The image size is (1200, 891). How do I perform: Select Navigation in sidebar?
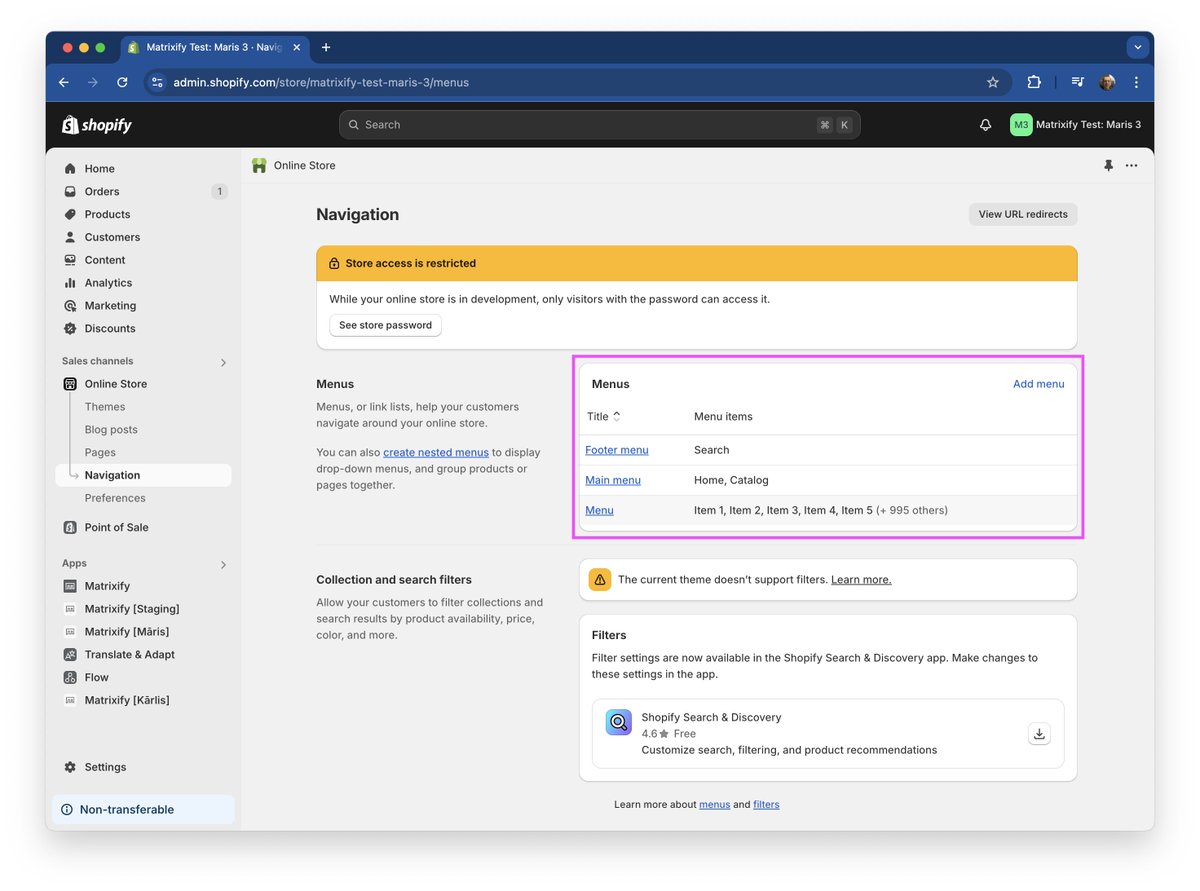tap(143, 475)
